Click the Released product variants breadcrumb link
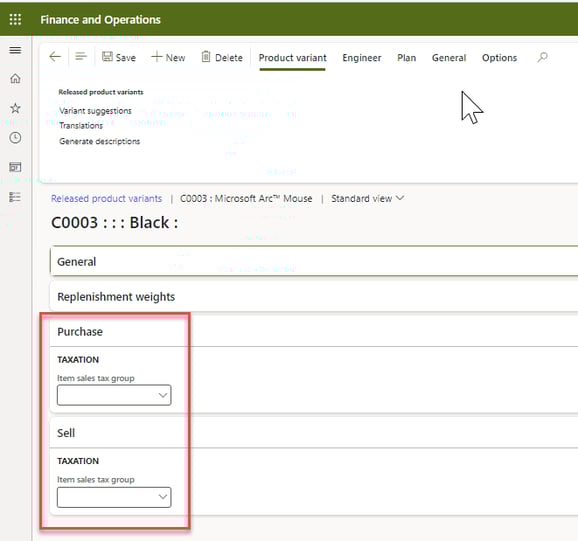 tap(107, 199)
